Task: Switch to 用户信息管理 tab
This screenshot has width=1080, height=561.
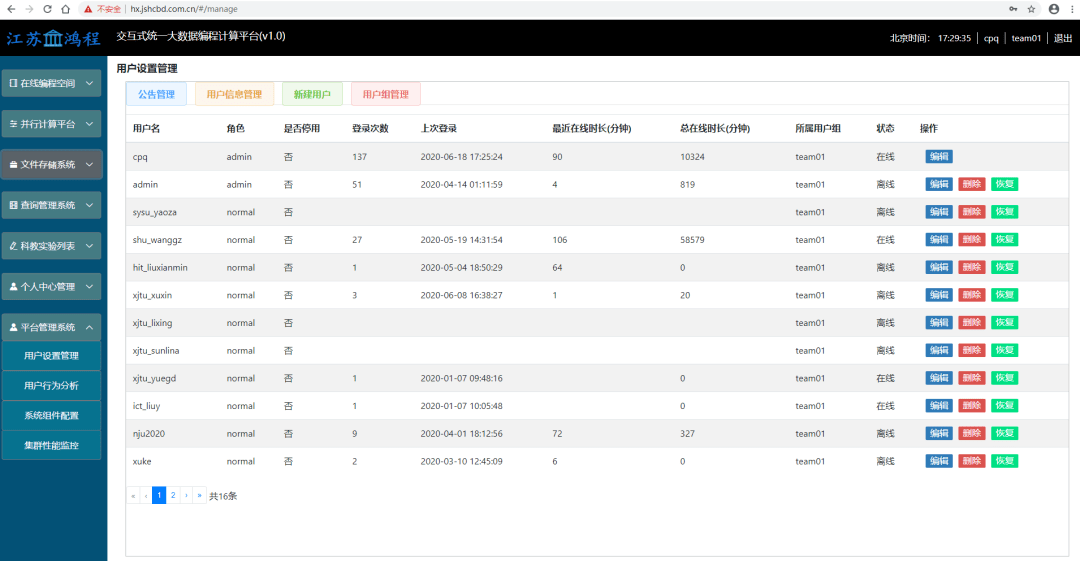Action: 234,94
